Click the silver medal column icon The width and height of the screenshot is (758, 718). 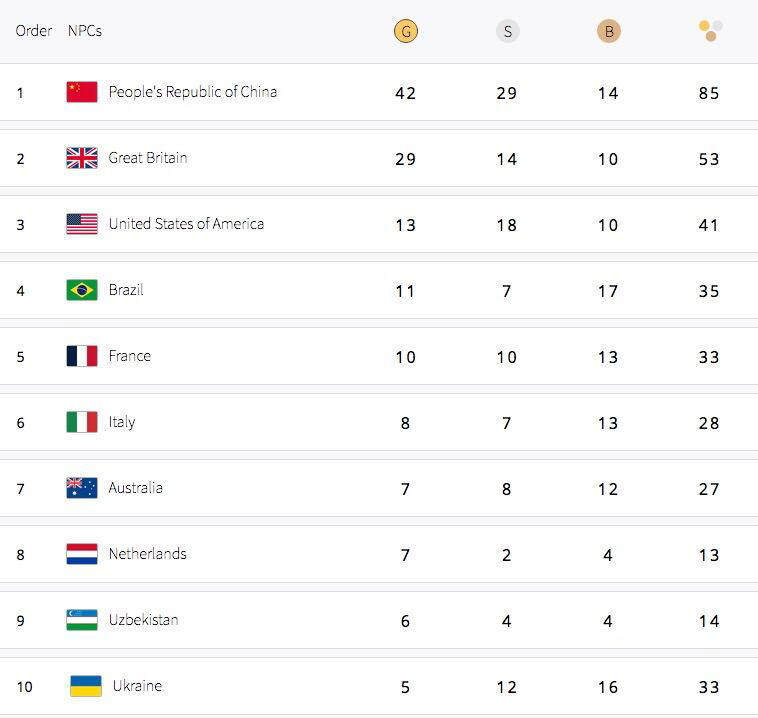coord(507,31)
